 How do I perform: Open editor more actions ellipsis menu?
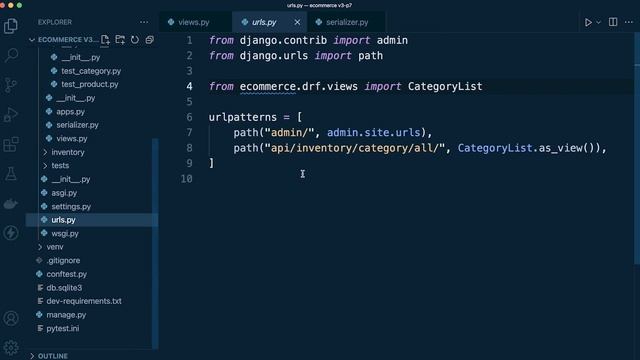pyautogui.click(x=629, y=22)
